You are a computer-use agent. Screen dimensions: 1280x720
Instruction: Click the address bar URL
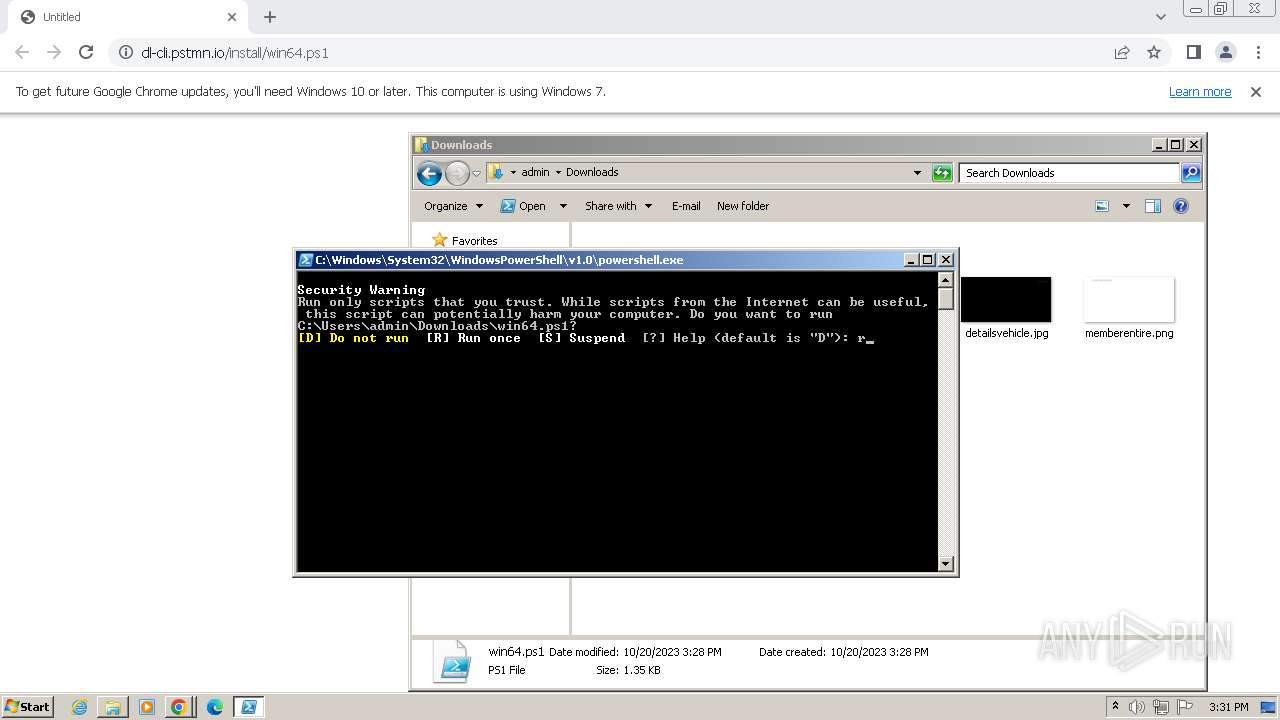click(235, 52)
